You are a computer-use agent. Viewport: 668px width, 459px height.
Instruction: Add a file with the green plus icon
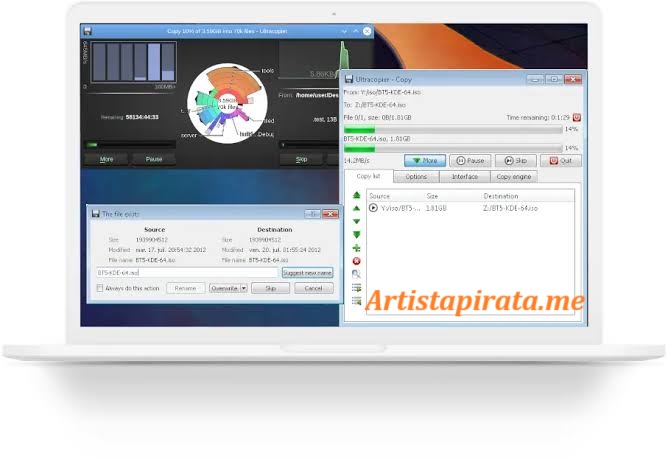point(357,248)
